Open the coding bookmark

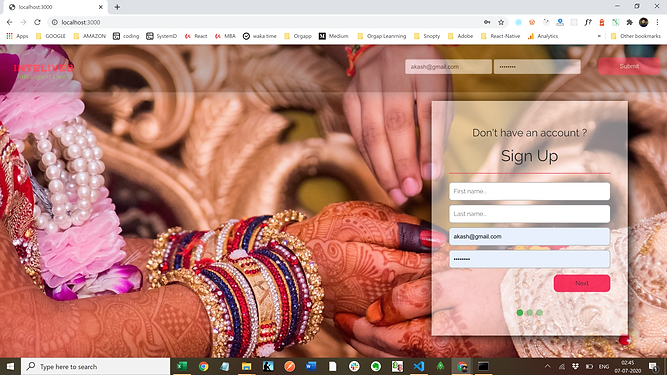126,36
